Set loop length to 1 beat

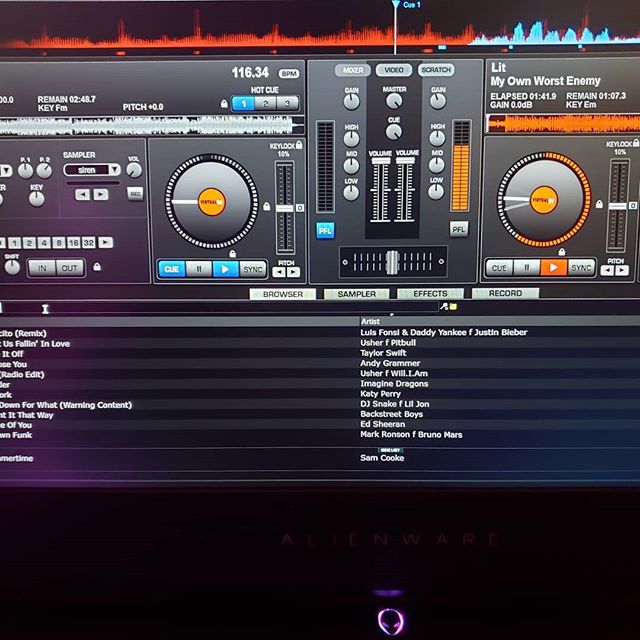[15, 243]
